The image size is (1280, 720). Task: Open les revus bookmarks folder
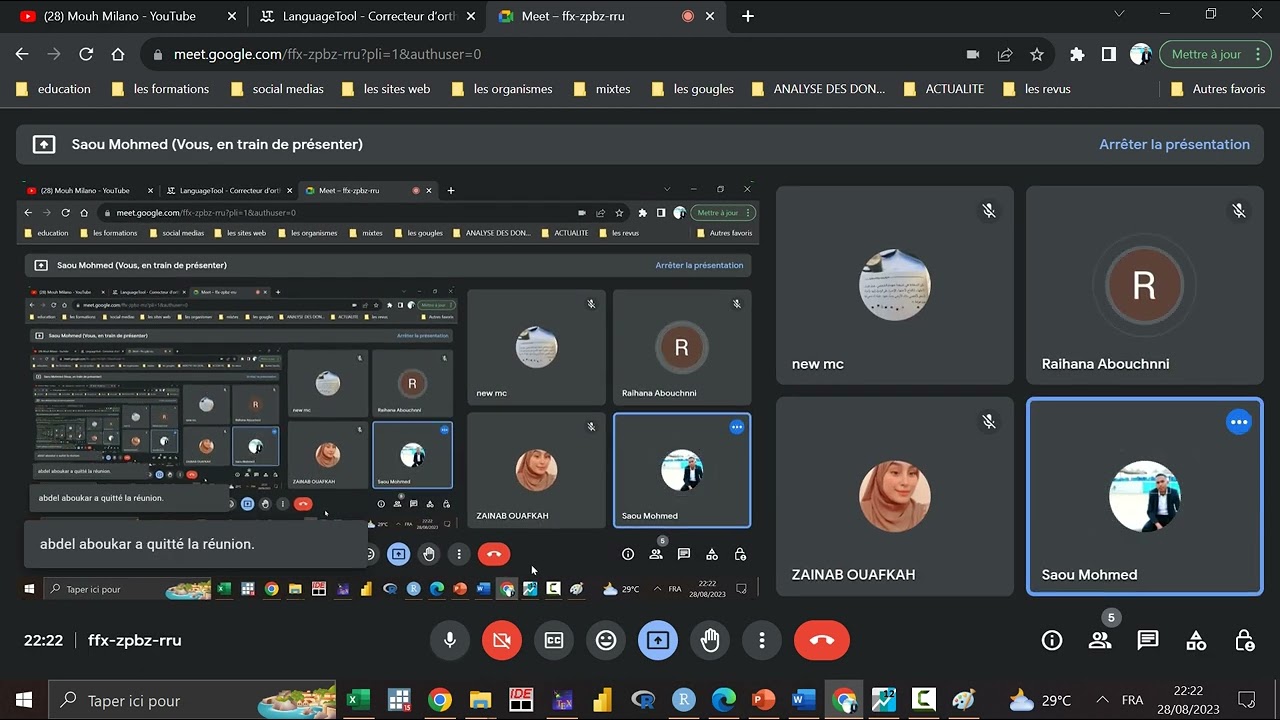coord(1036,89)
